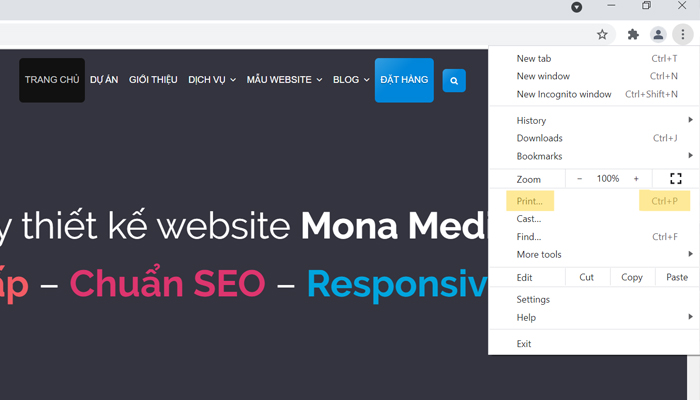Bookmark this page with the star icon
This screenshot has width=700, height=400.
click(x=602, y=34)
